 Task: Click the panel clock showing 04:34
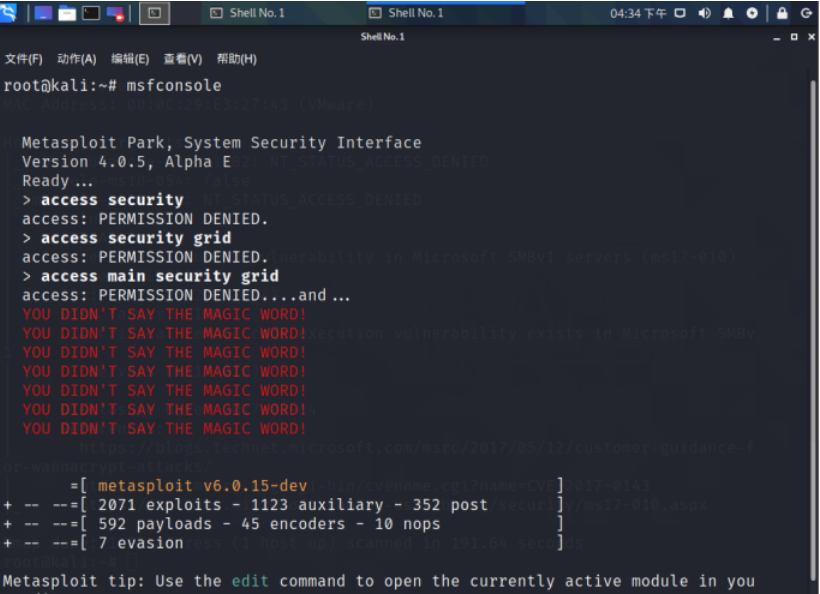coord(638,13)
